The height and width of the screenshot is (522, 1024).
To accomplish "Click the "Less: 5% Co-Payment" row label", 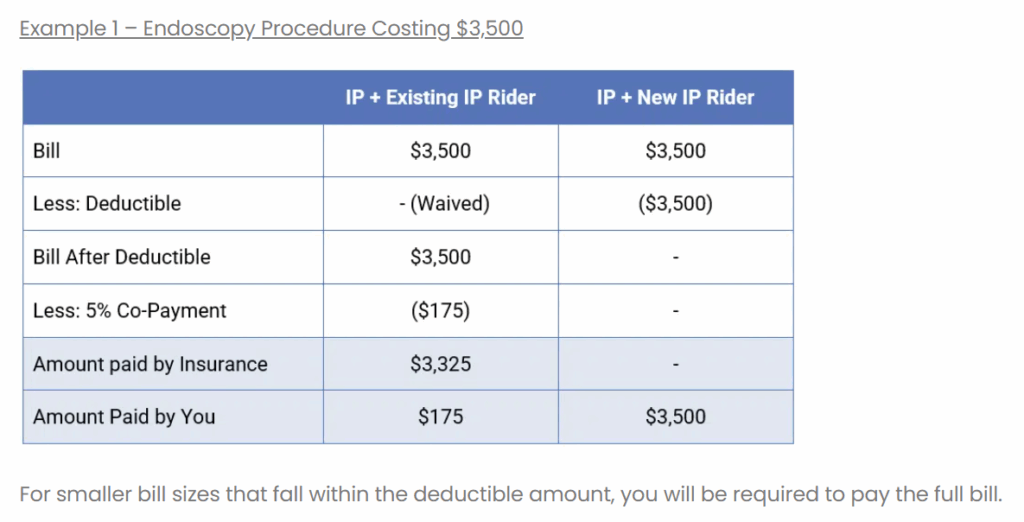I will tap(130, 310).
